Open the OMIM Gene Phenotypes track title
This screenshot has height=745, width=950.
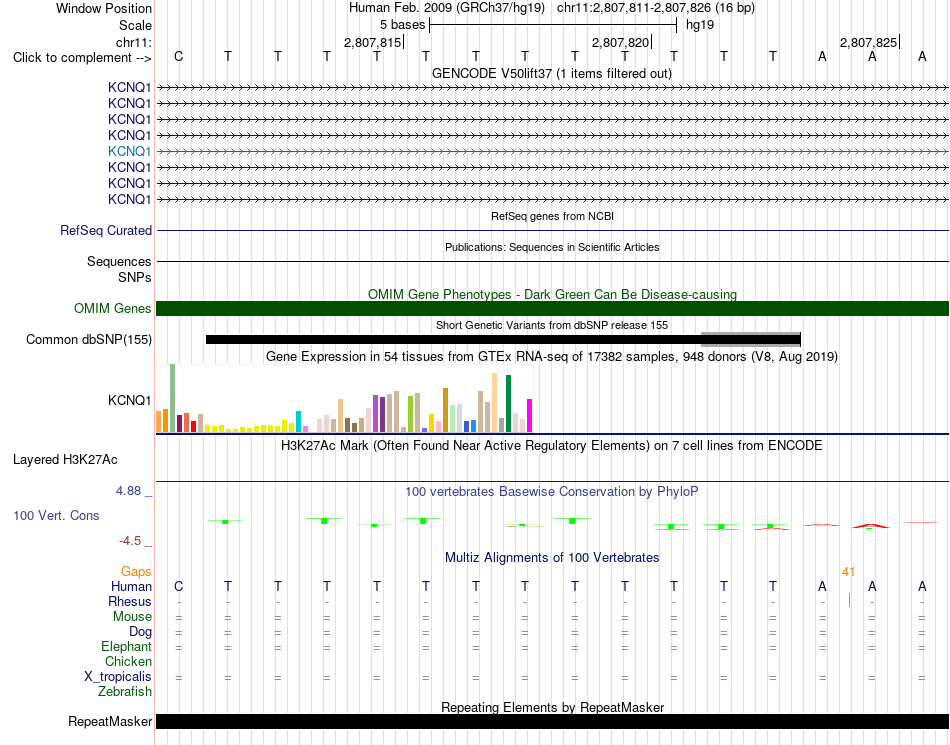pyautogui.click(x=552, y=294)
